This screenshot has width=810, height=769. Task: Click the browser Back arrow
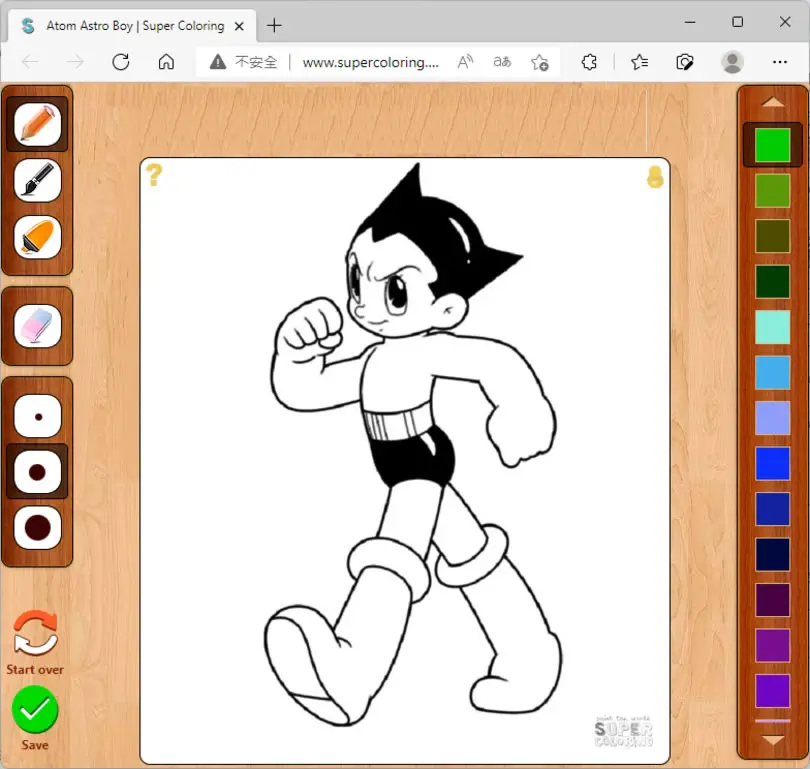pyautogui.click(x=30, y=62)
